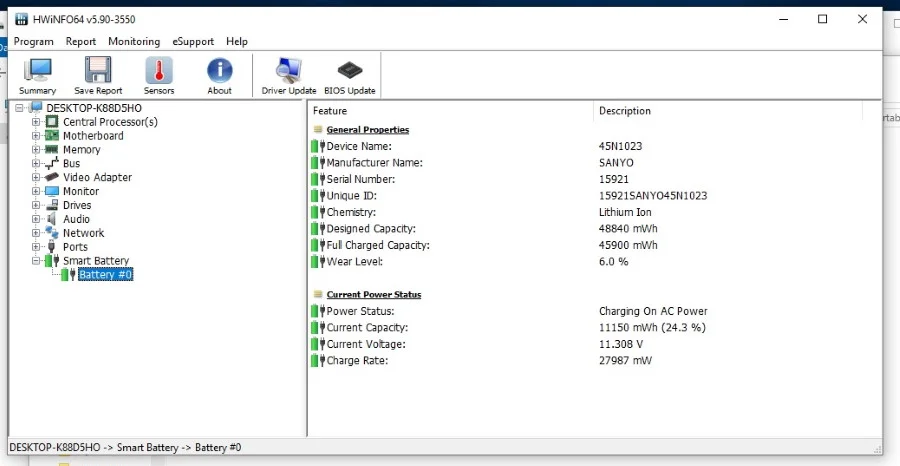This screenshot has width=900, height=466.
Task: Select the Smart Battery tree label
Action: pyautogui.click(x=96, y=261)
